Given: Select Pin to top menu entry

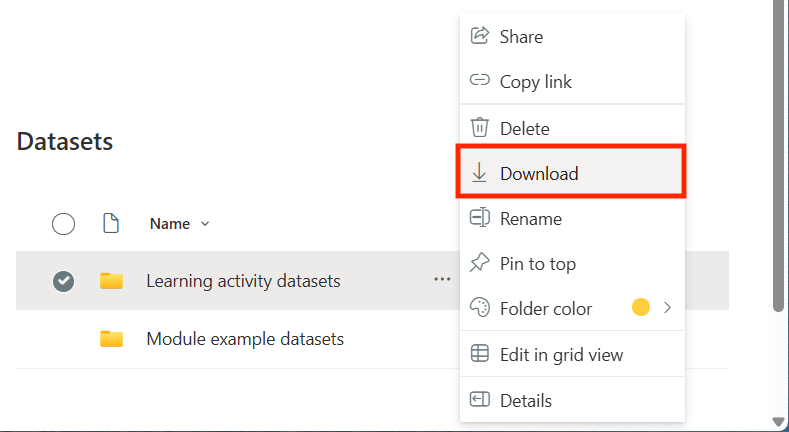Looking at the screenshot, I should tap(537, 264).
